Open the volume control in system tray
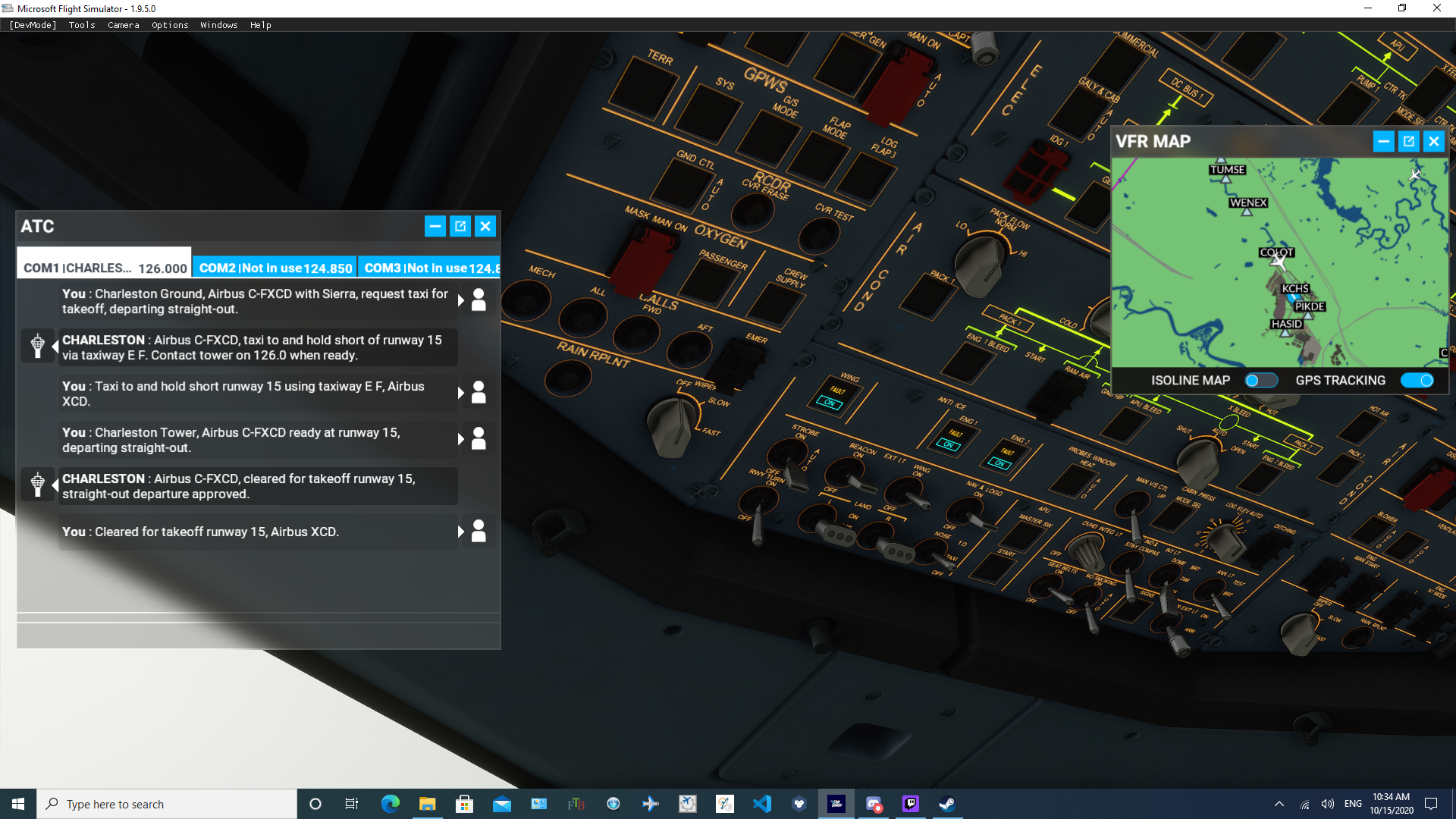Image resolution: width=1456 pixels, height=819 pixels. (1328, 804)
